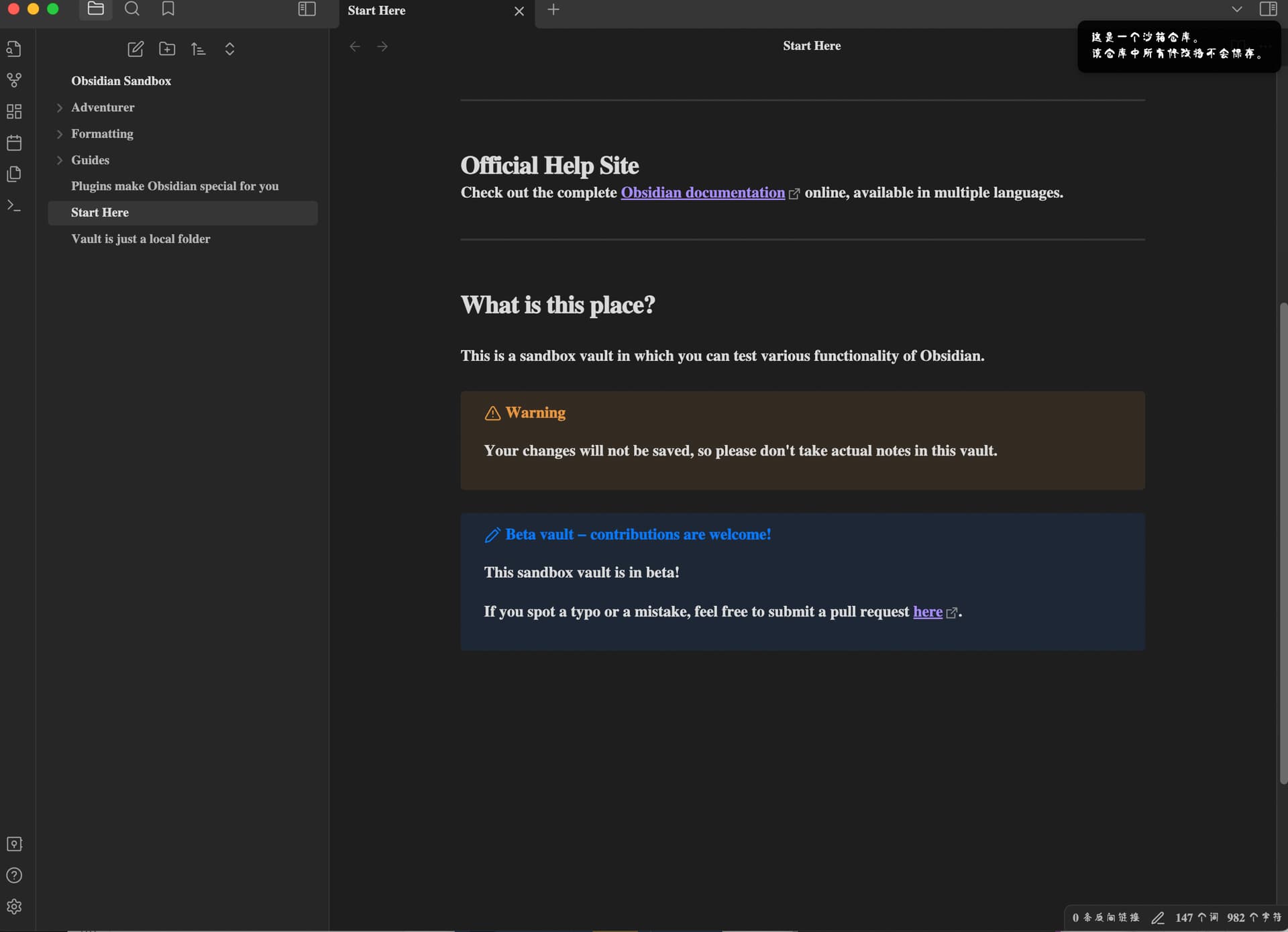Toggle editing mode pencil in status bar
This screenshot has height=932, width=1288.
(x=1158, y=918)
